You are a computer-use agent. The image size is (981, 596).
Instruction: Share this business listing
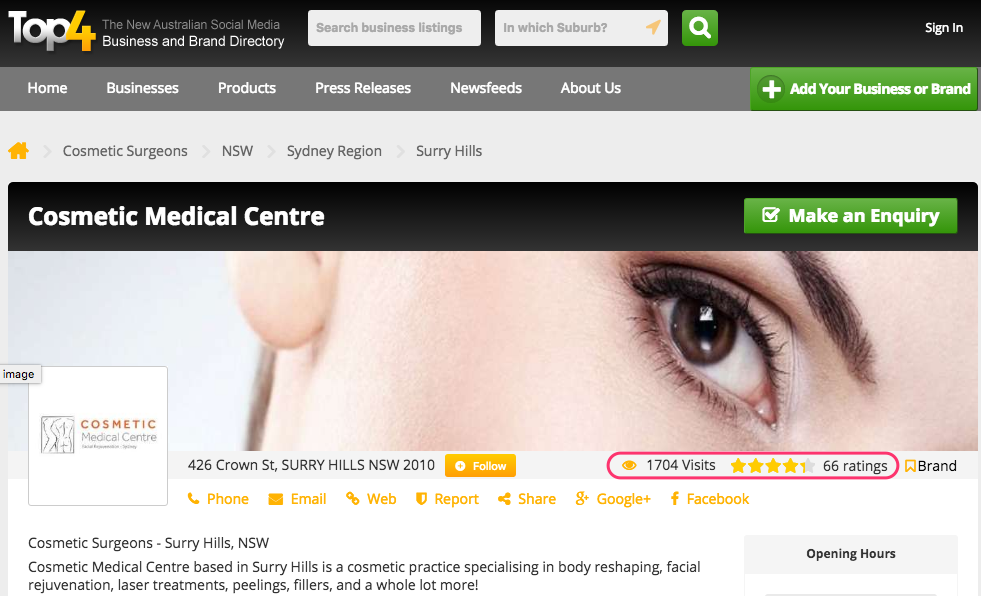pyautogui.click(x=527, y=499)
